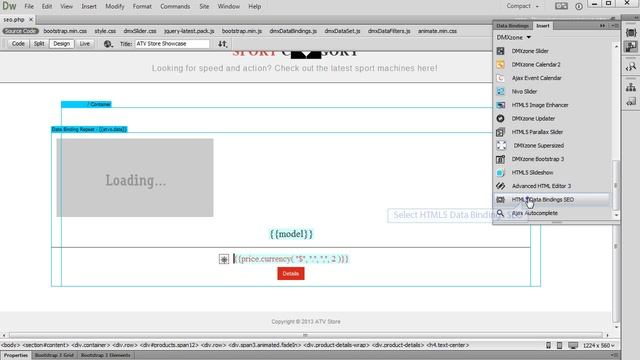640x360 pixels.
Task: Insert DMXzone Calendar2 from the panel
Action: [x=536, y=64]
